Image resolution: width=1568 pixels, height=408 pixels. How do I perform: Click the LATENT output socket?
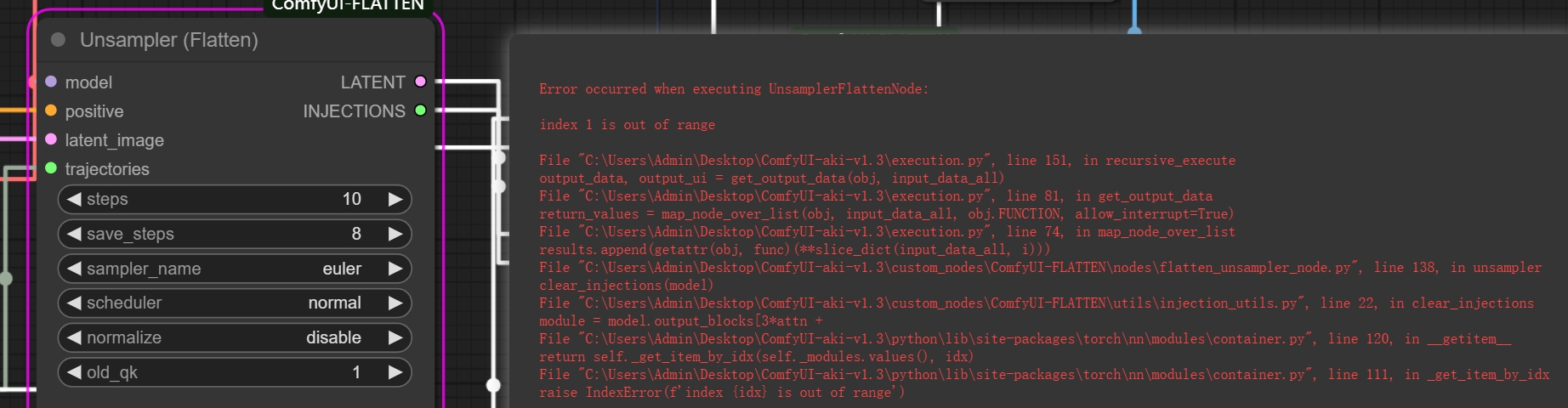(x=420, y=82)
